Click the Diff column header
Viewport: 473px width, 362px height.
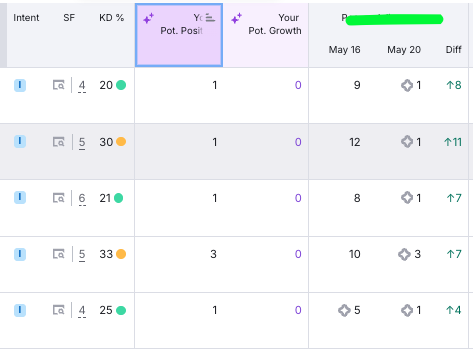point(454,50)
